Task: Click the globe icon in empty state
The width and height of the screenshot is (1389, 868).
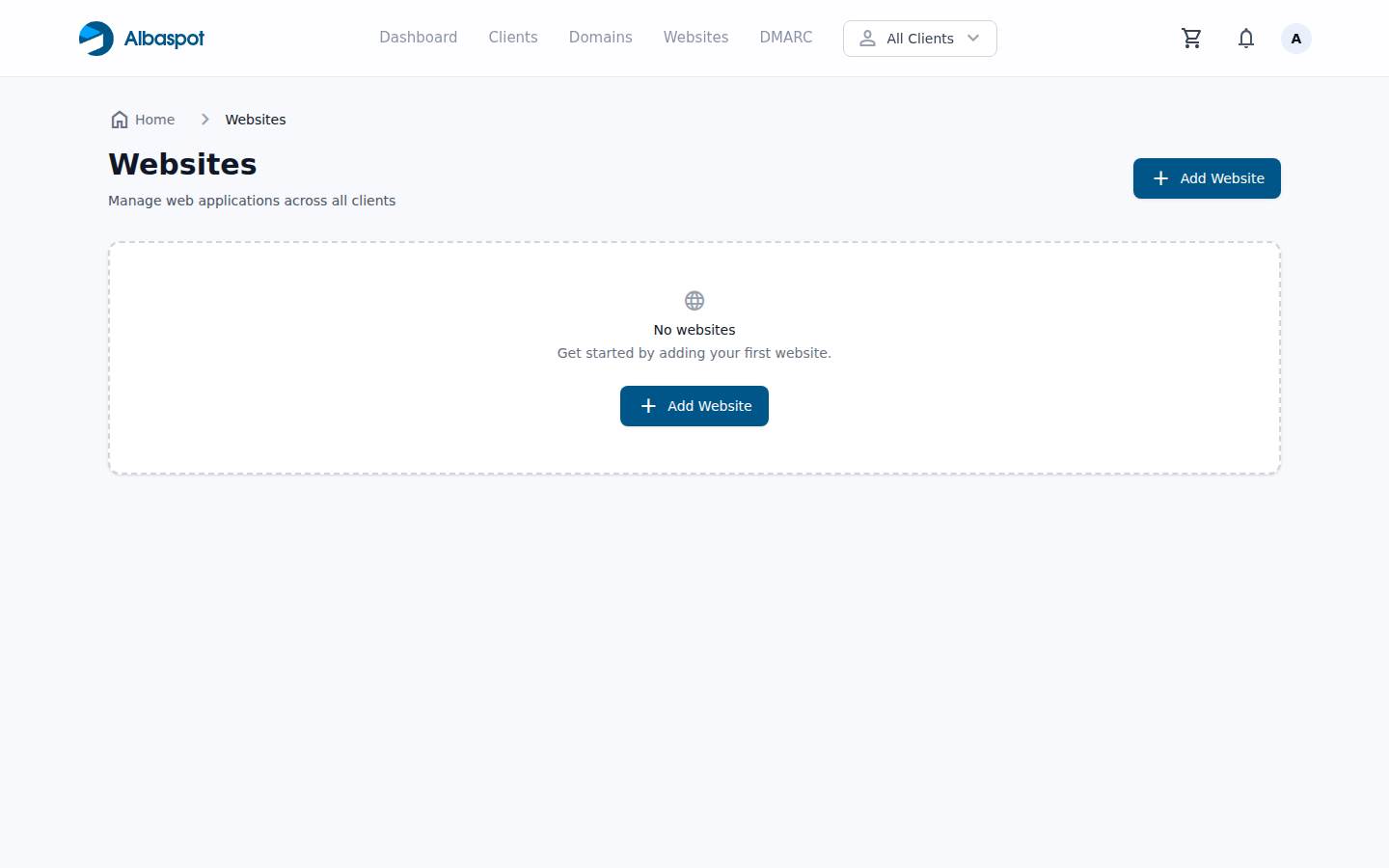Action: 694,301
